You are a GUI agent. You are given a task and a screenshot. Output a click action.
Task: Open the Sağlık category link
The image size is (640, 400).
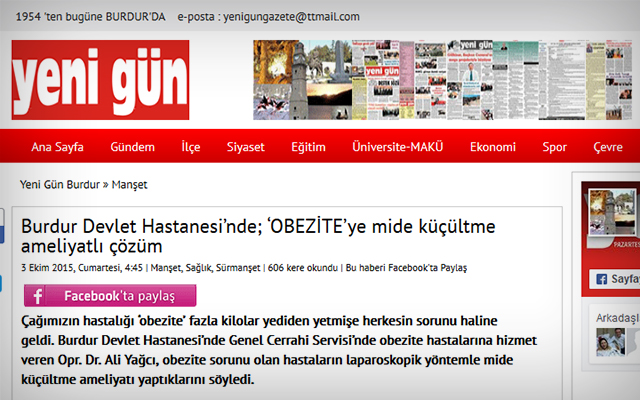[199, 268]
